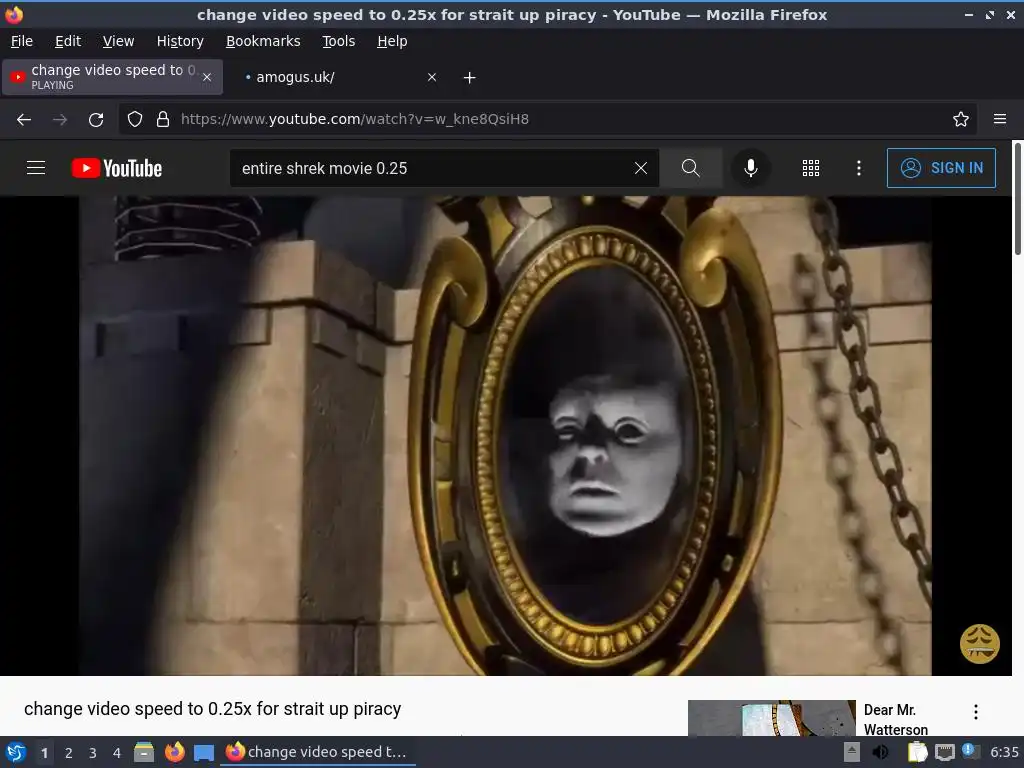
Task: Open the notification tray icon
Action: click(x=970, y=752)
